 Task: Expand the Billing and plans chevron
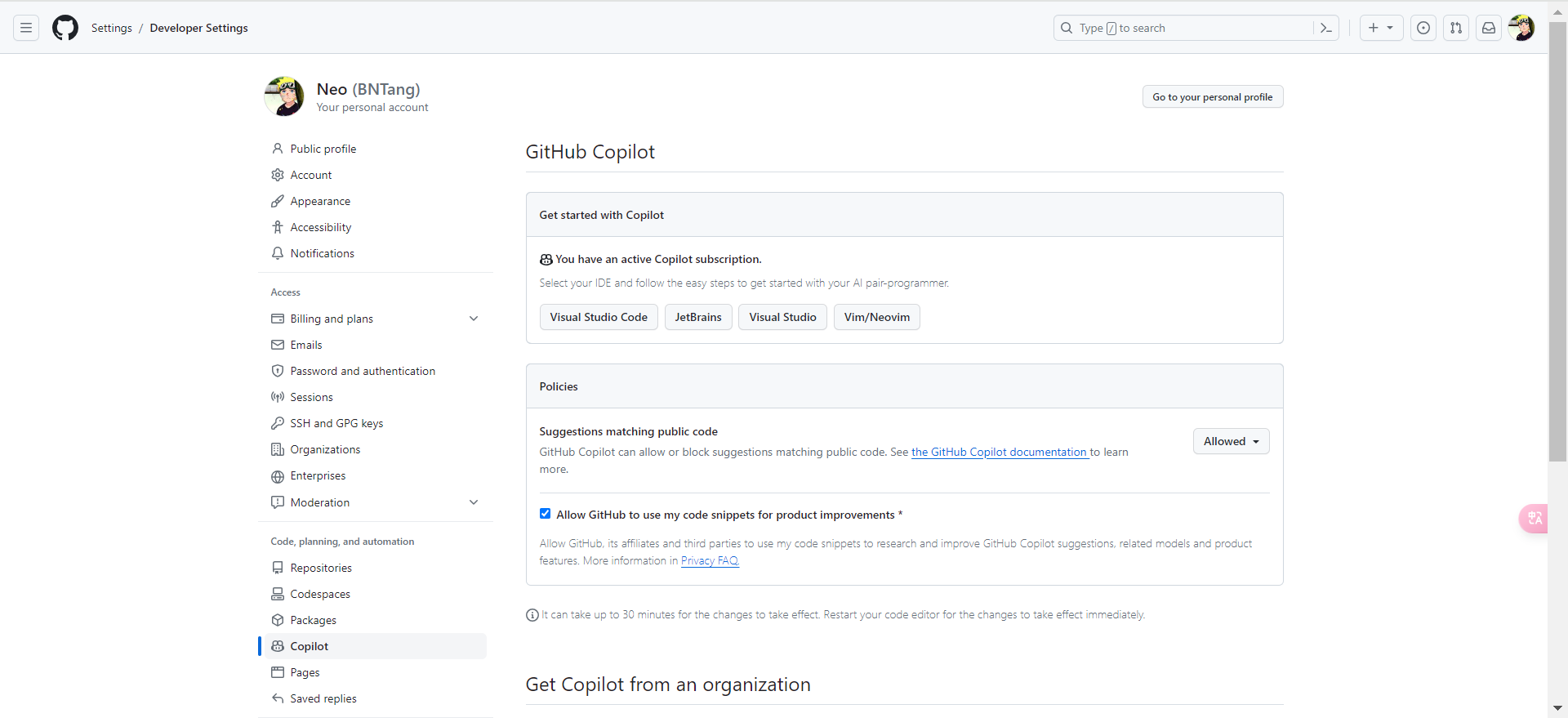pos(474,319)
